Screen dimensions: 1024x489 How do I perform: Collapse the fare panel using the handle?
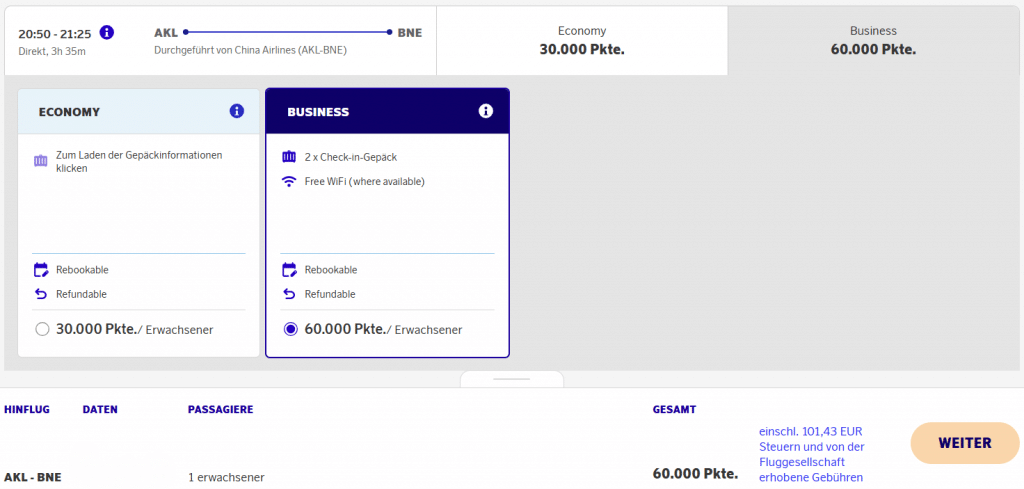[512, 380]
